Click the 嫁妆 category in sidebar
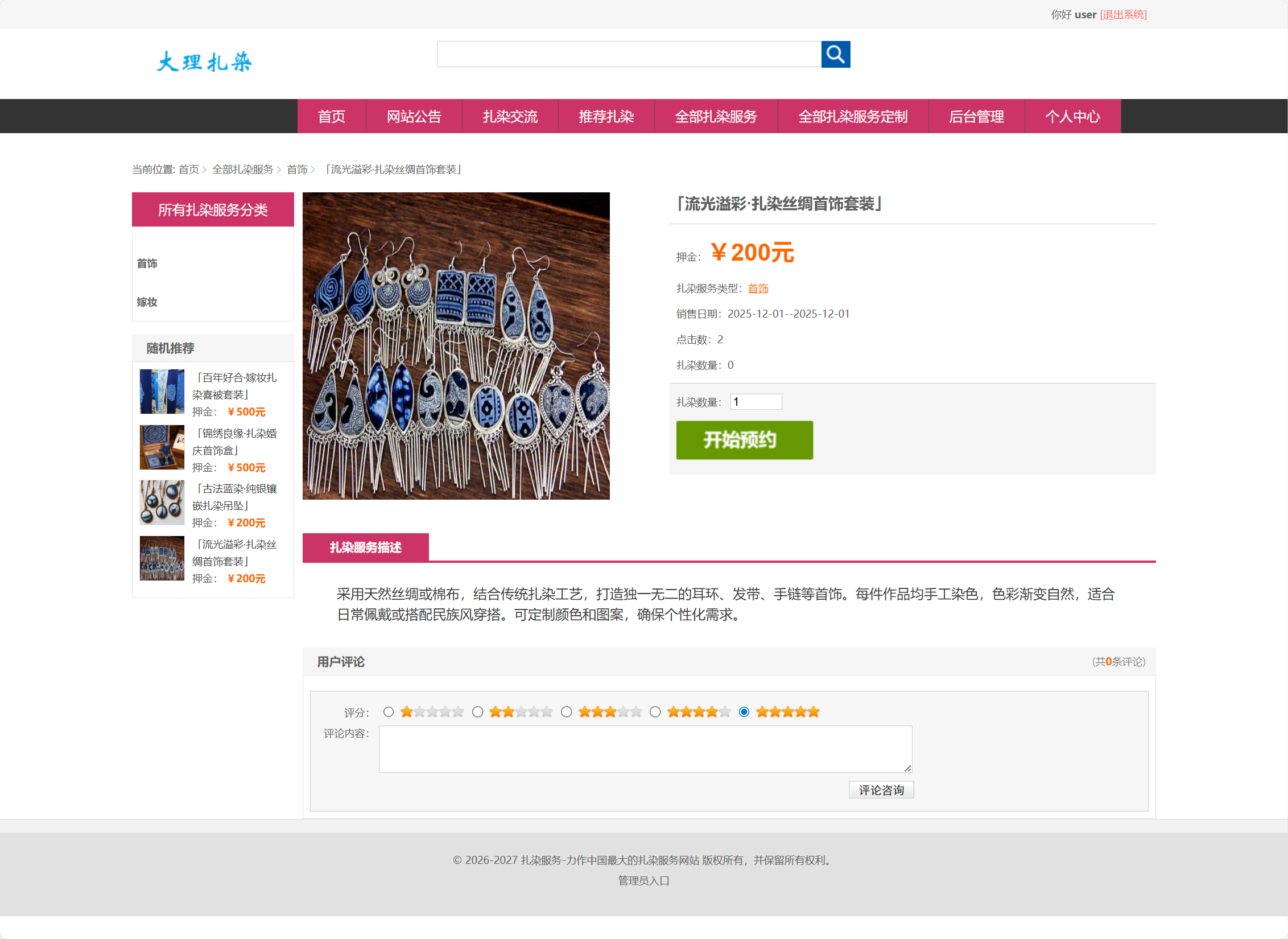Viewport: 1288px width, 939px height. pyautogui.click(x=147, y=302)
